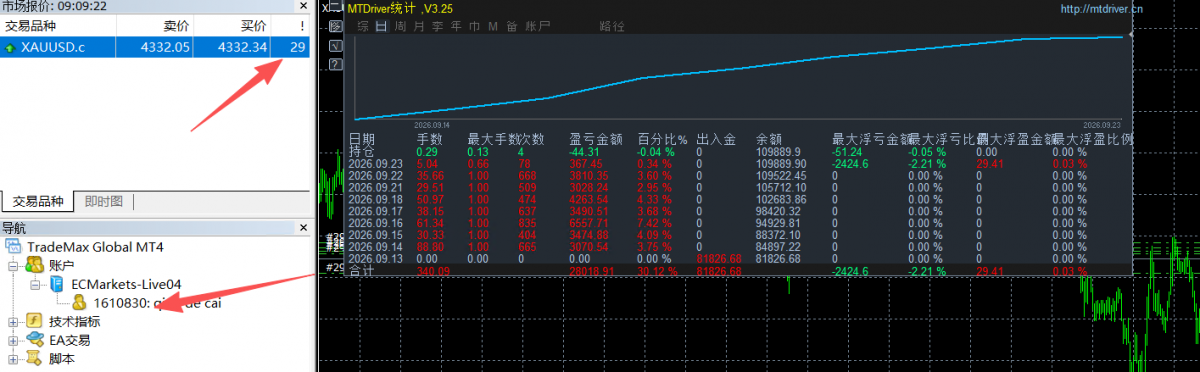Image resolution: width=1200 pixels, height=372 pixels.
Task: Click the ! spread column header
Action: pos(301,26)
